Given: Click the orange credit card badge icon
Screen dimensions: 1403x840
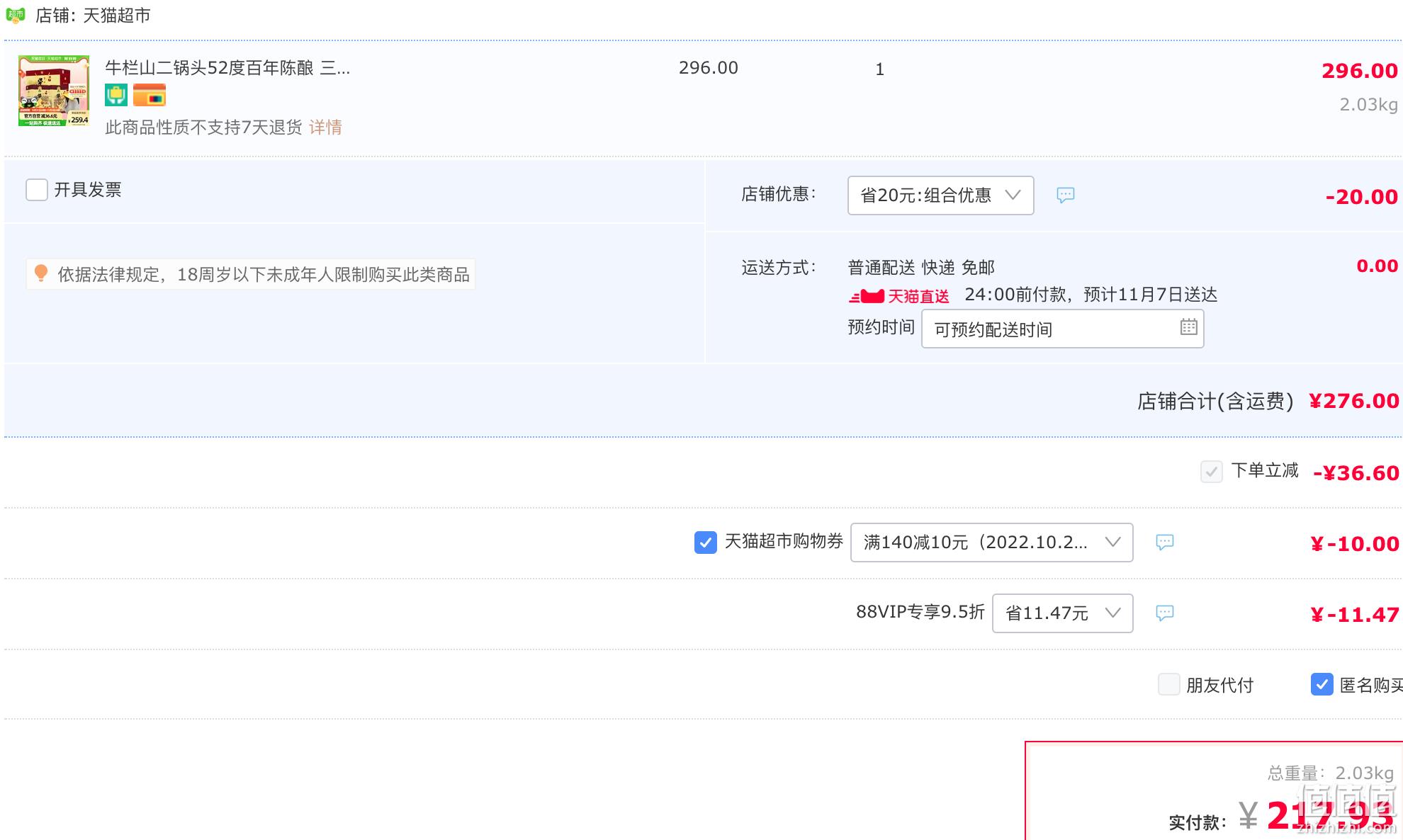Looking at the screenshot, I should (x=150, y=94).
